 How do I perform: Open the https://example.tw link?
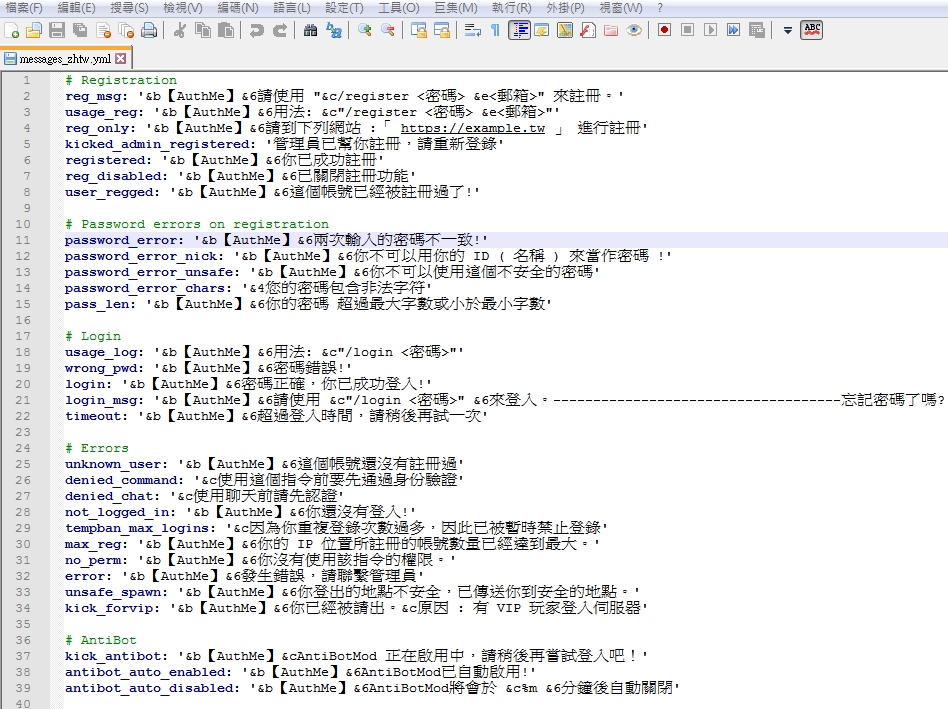coord(473,128)
